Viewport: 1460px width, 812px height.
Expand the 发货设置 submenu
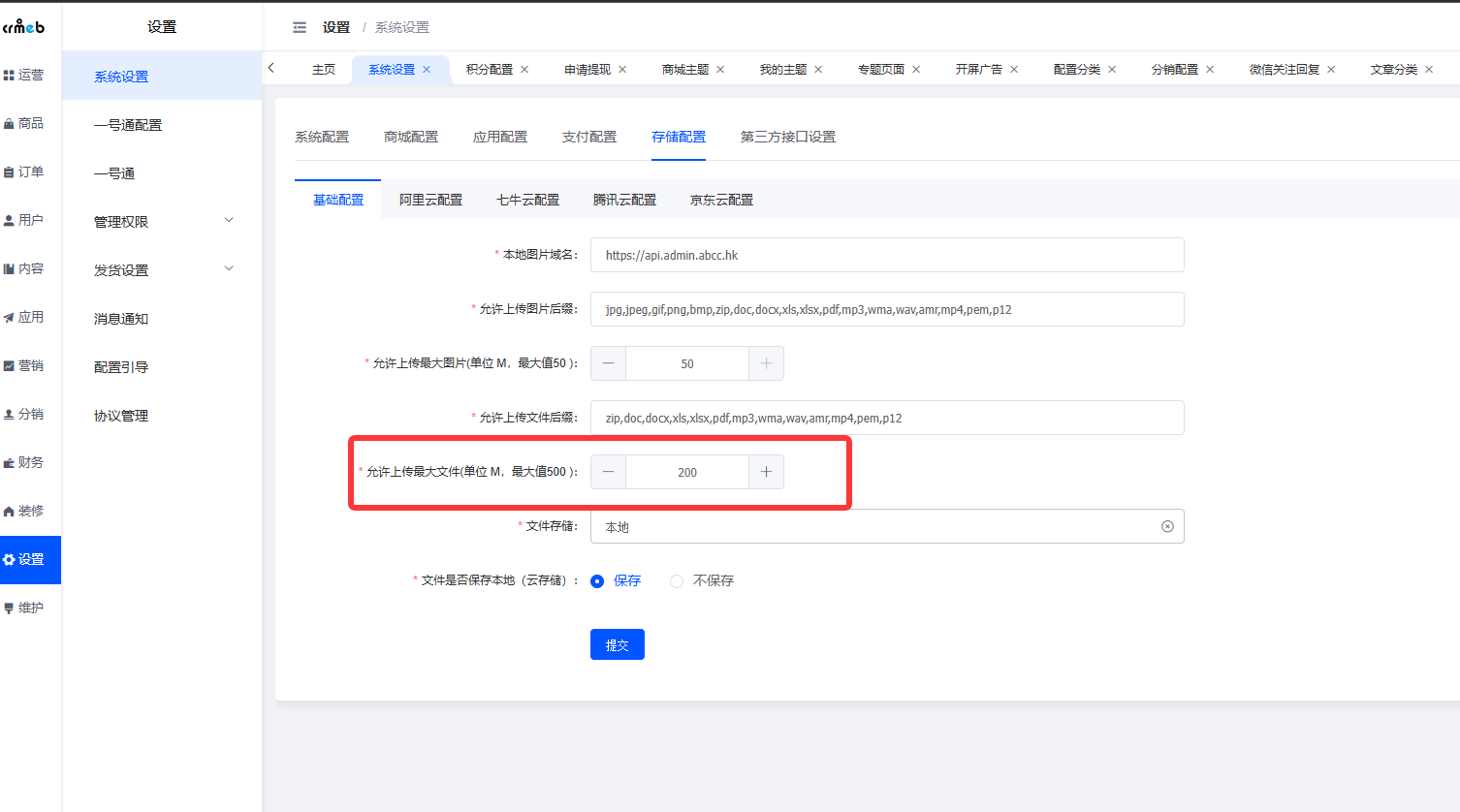161,269
